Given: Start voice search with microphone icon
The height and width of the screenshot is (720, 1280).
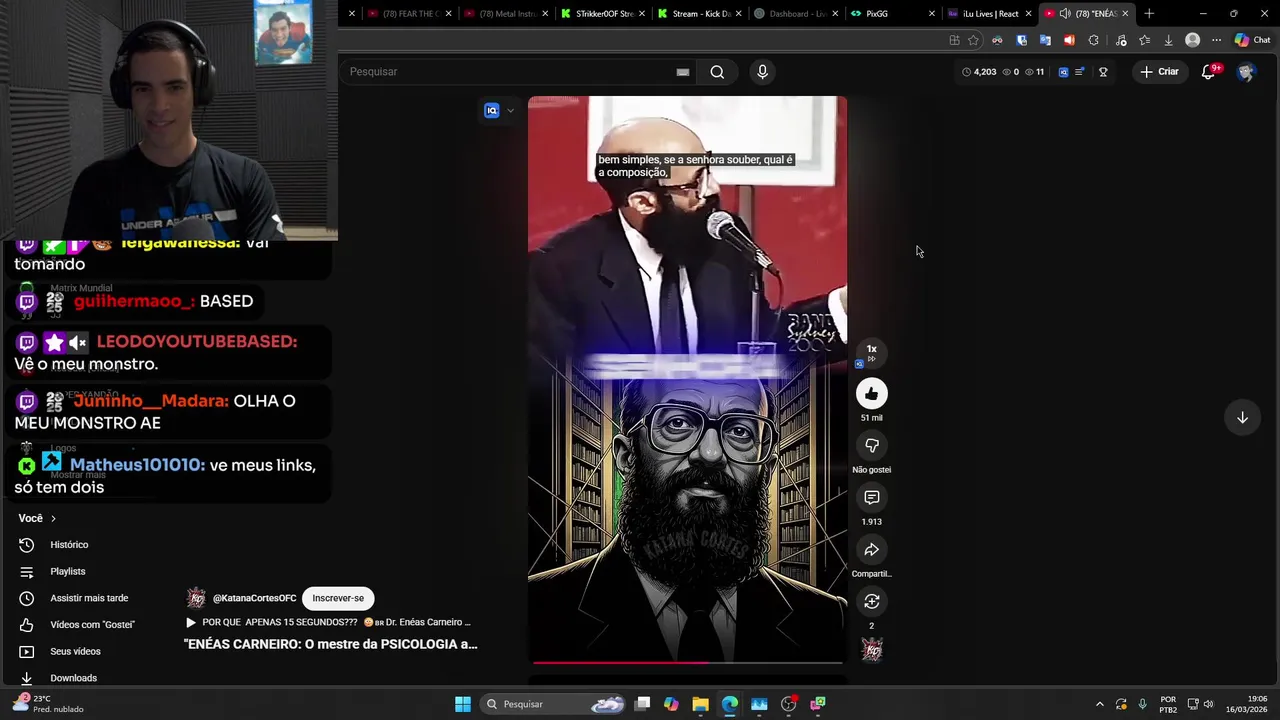Looking at the screenshot, I should tap(762, 72).
